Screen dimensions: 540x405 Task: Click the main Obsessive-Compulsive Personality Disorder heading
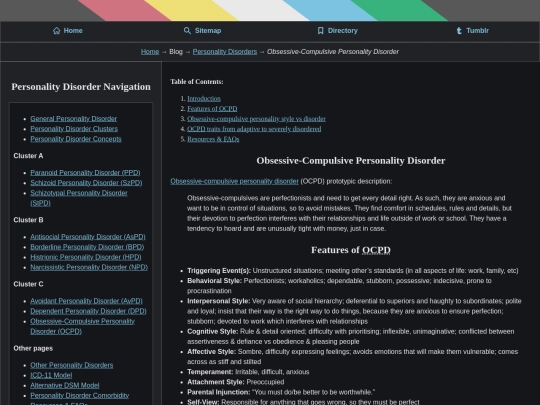351,161
